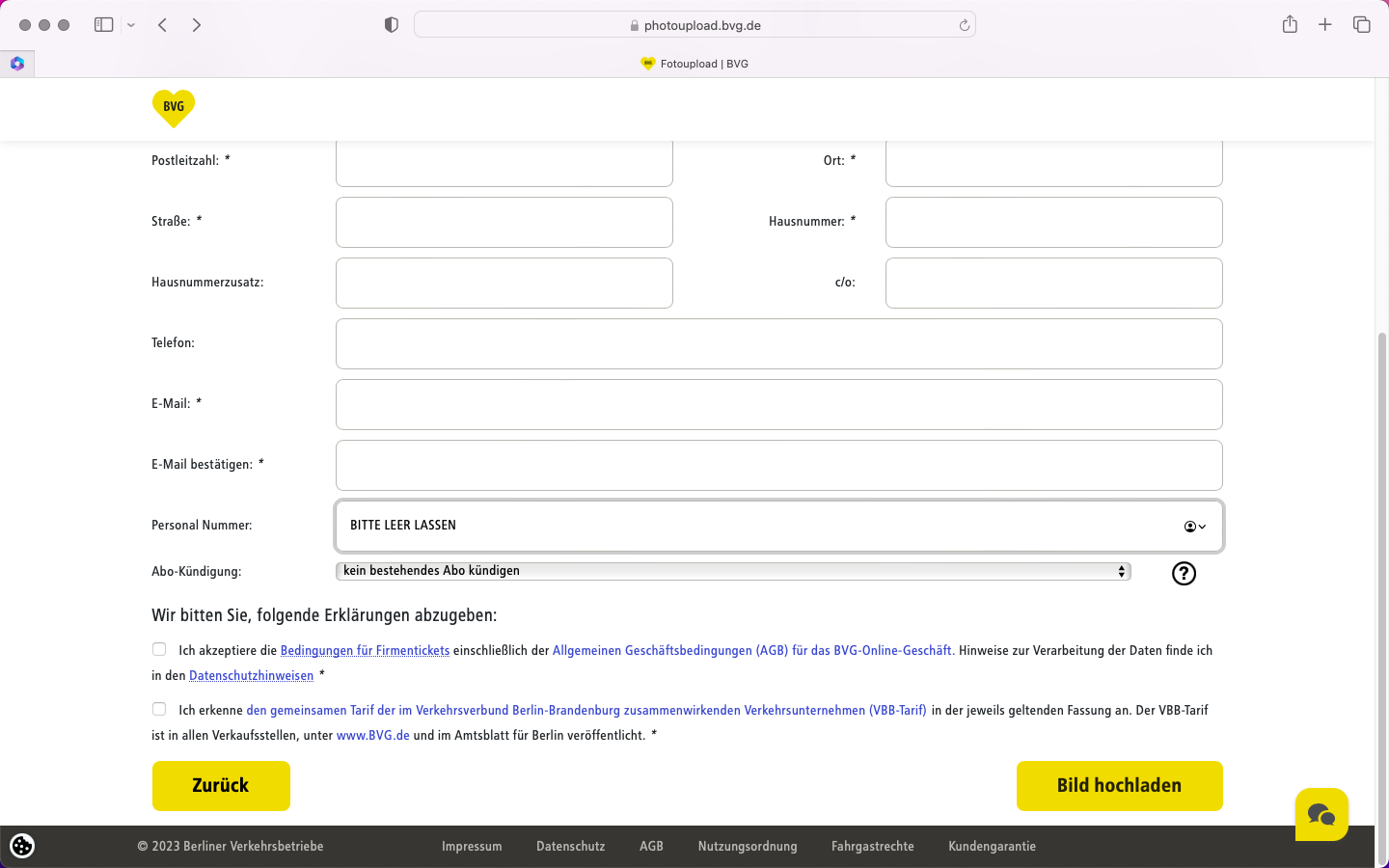This screenshot has width=1389, height=868.
Task: Click the Safari address bar
Action: pyautogui.click(x=694, y=25)
